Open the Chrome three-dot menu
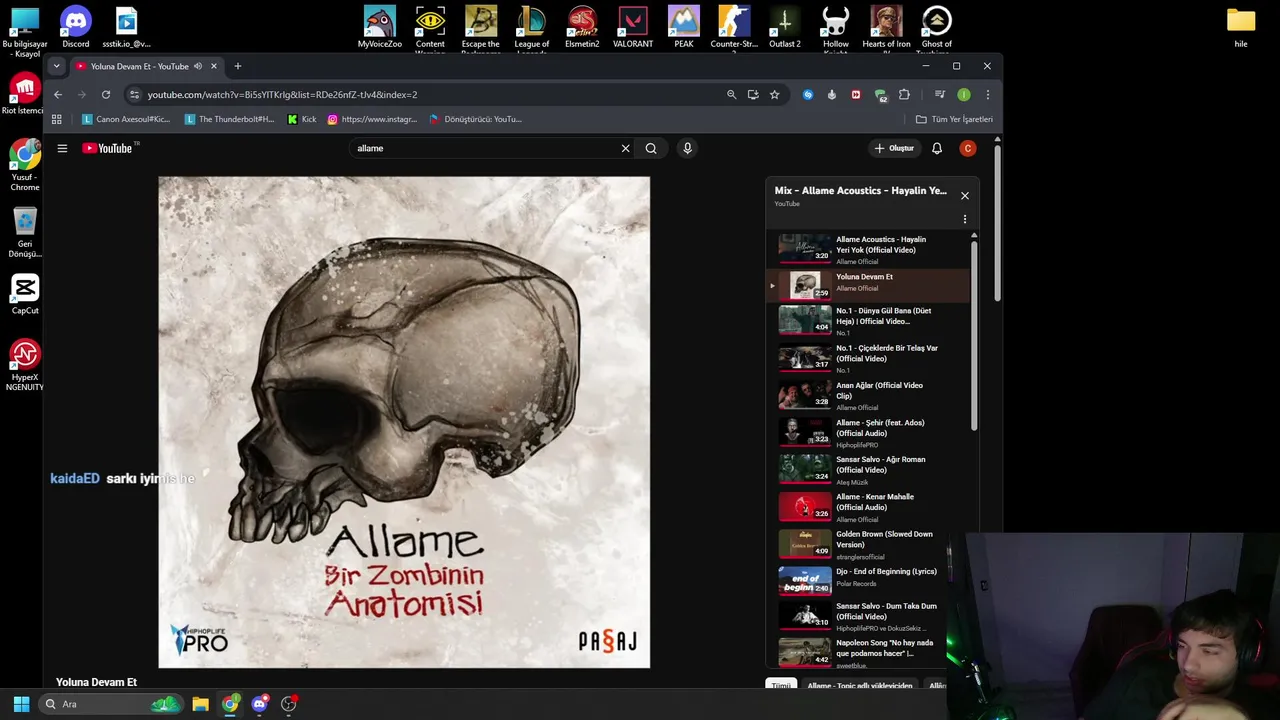This screenshot has height=720, width=1280. point(987,95)
